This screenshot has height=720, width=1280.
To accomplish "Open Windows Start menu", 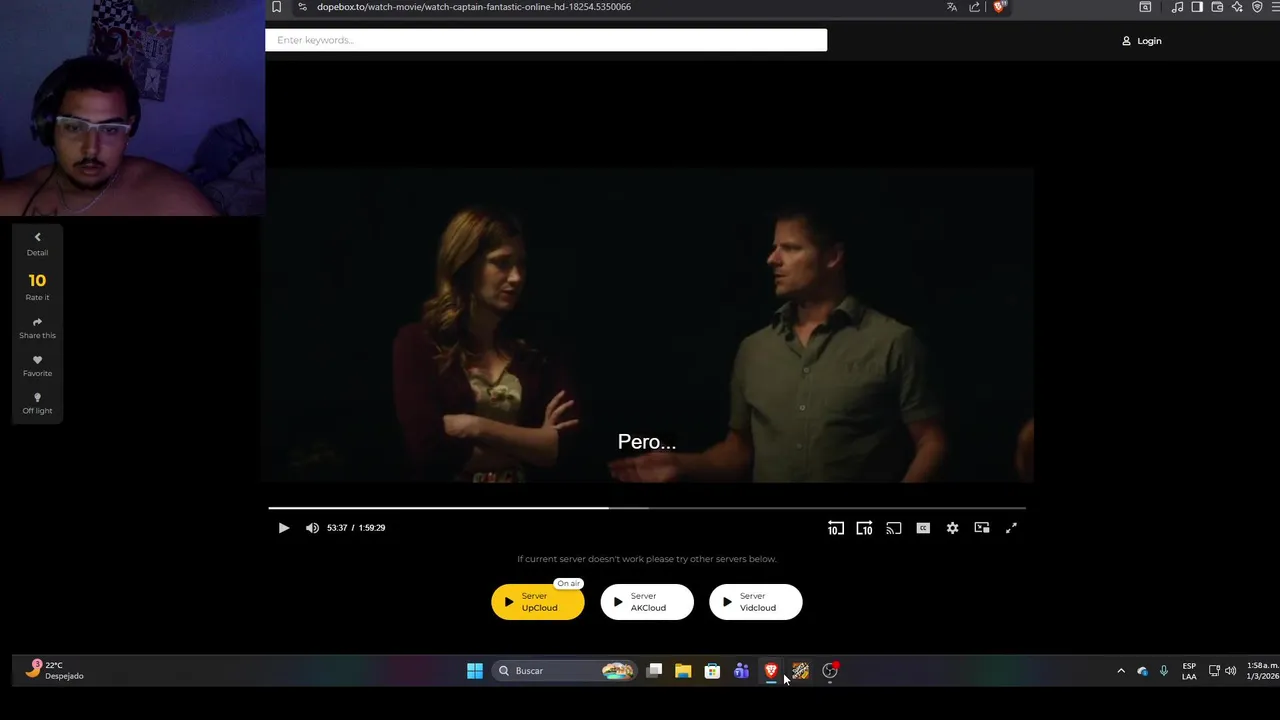I will point(475,671).
